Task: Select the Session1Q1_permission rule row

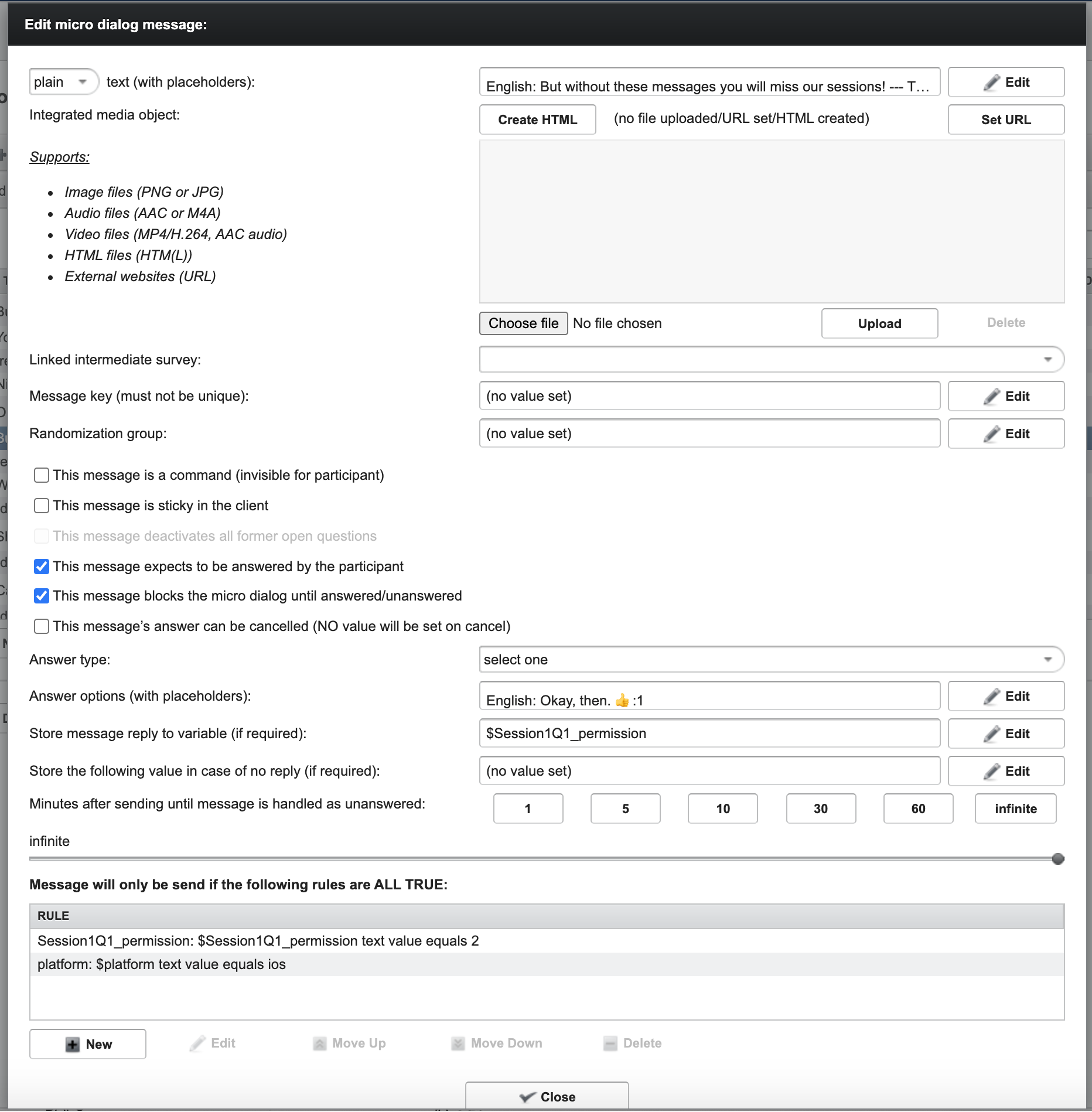Action: [x=258, y=941]
